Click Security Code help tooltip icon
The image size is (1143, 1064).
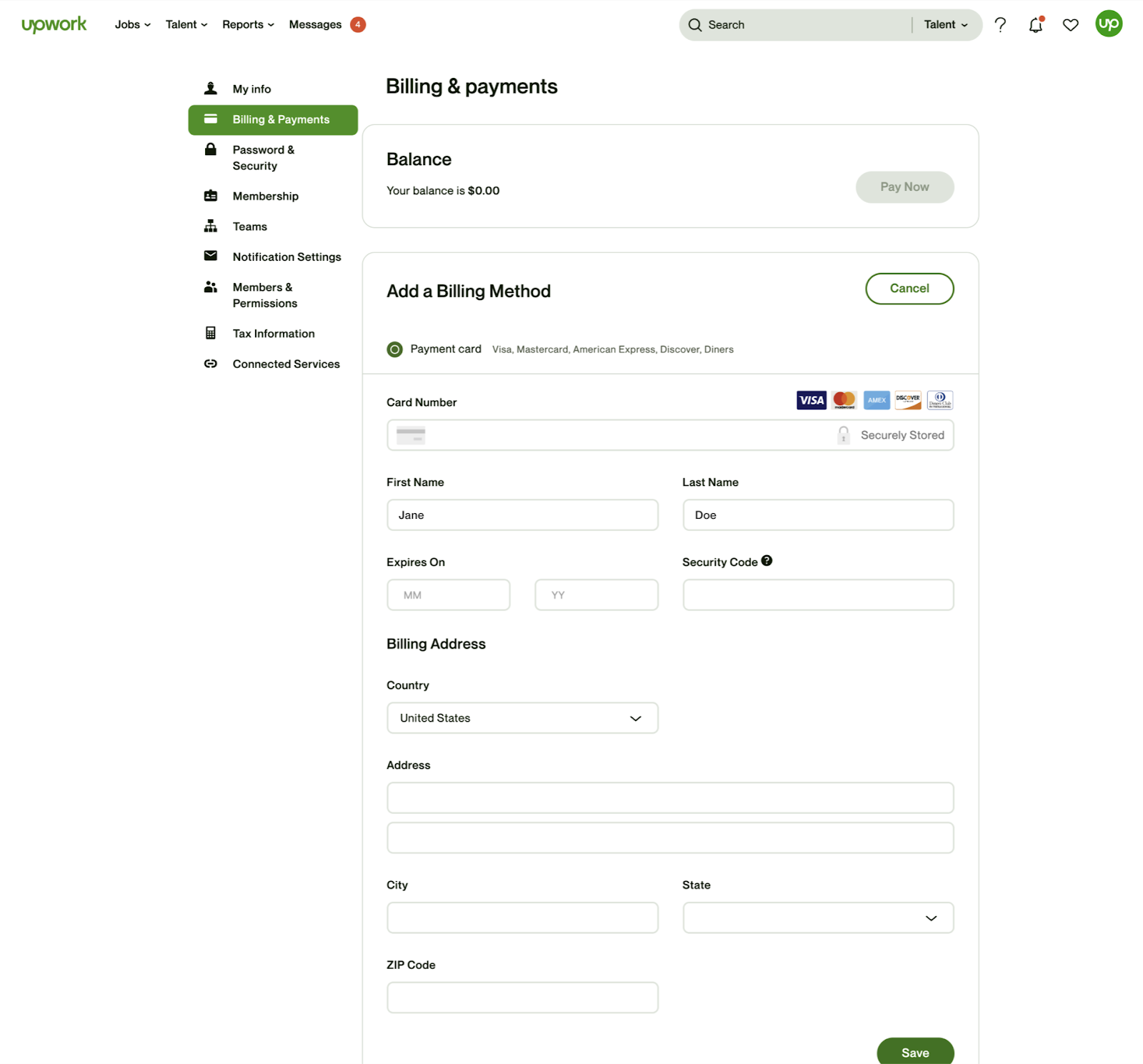pyautogui.click(x=767, y=561)
